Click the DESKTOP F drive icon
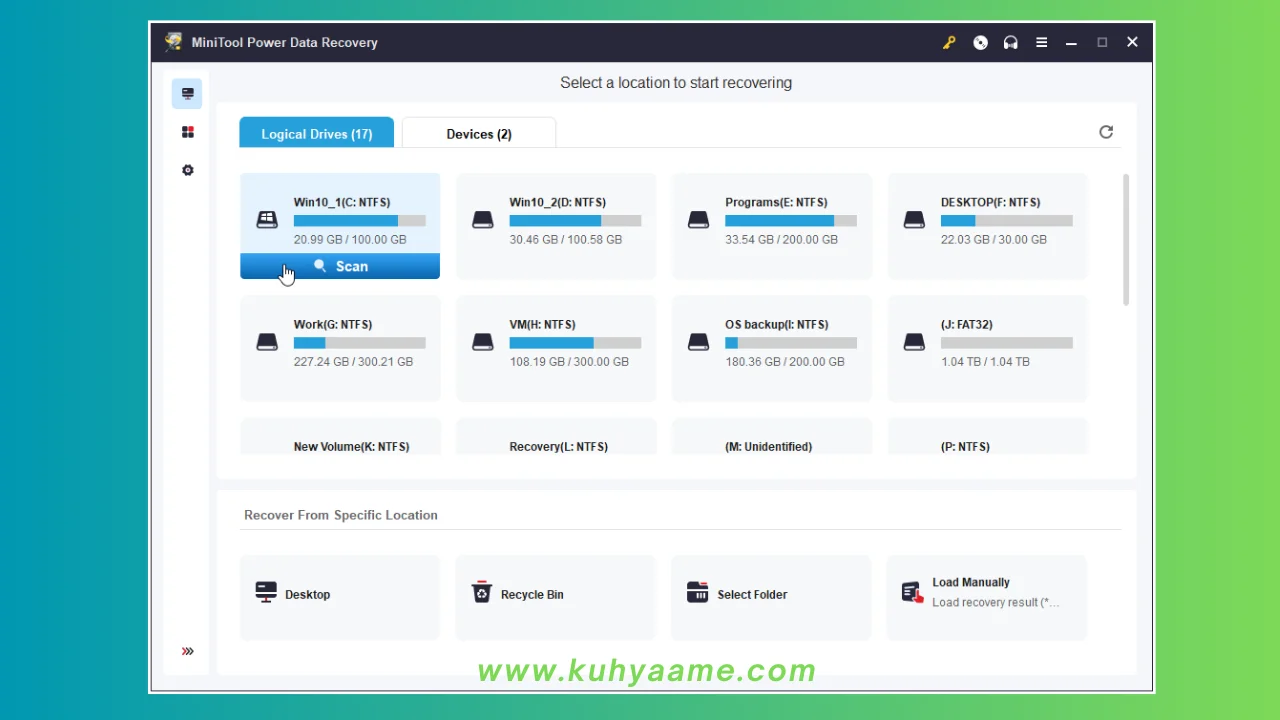Screen dimensions: 1280x720 [914, 220]
